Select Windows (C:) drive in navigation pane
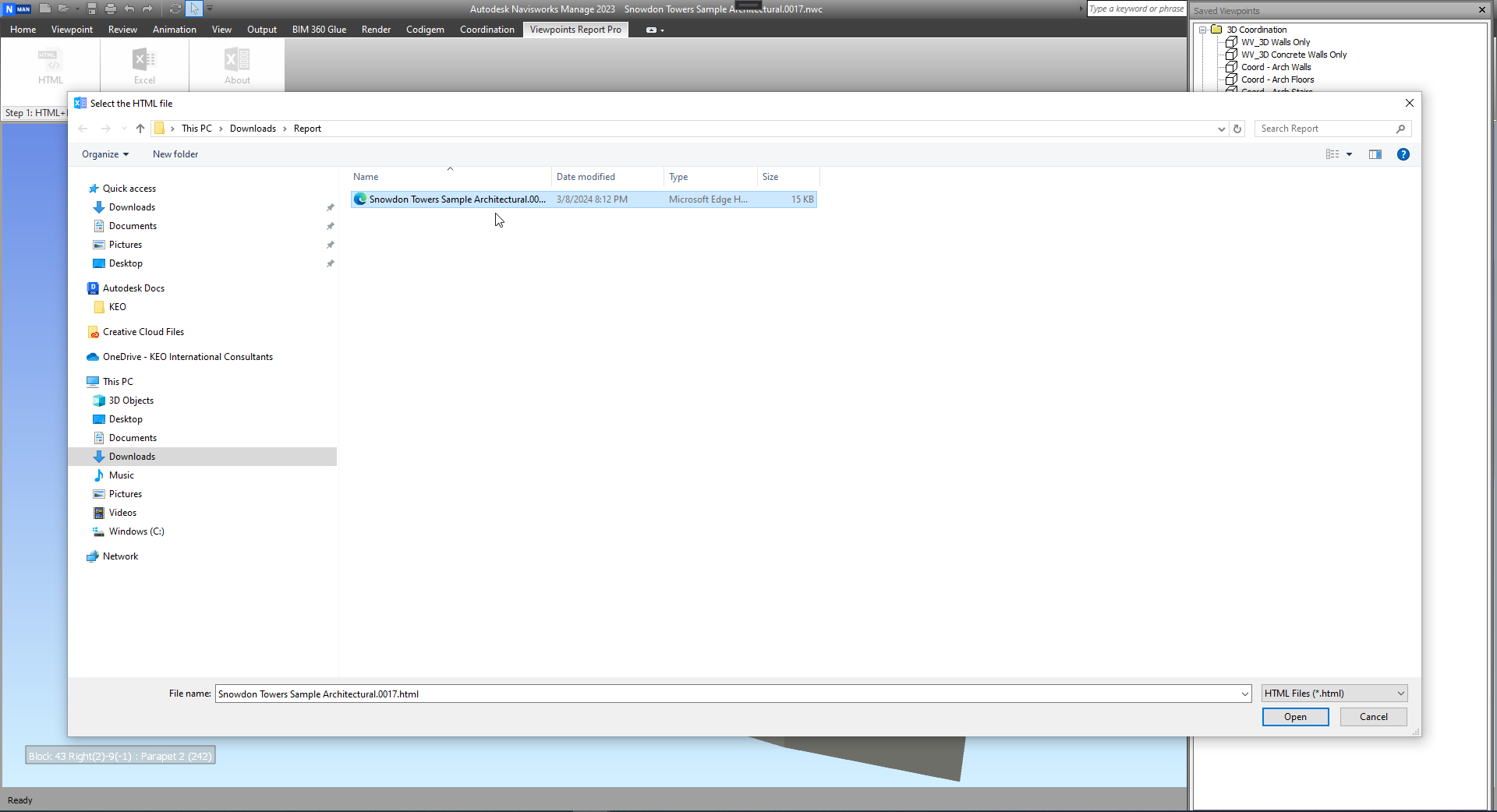 click(x=136, y=531)
